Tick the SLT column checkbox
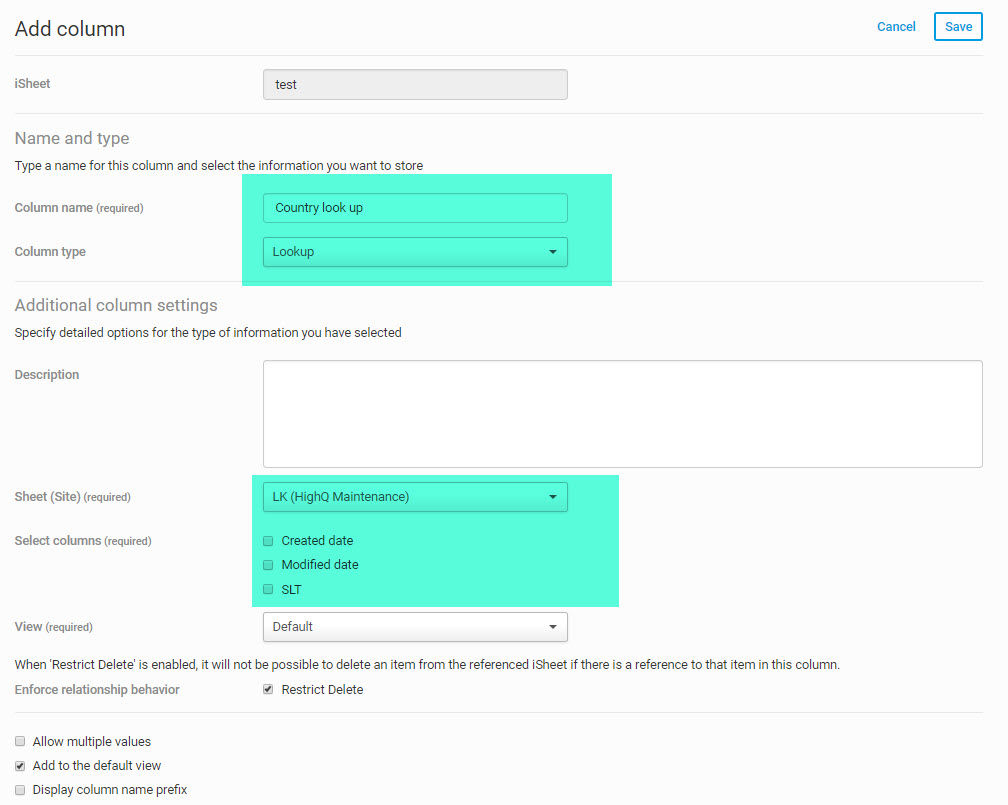Viewport: 1008px width, 805px height. pos(268,590)
